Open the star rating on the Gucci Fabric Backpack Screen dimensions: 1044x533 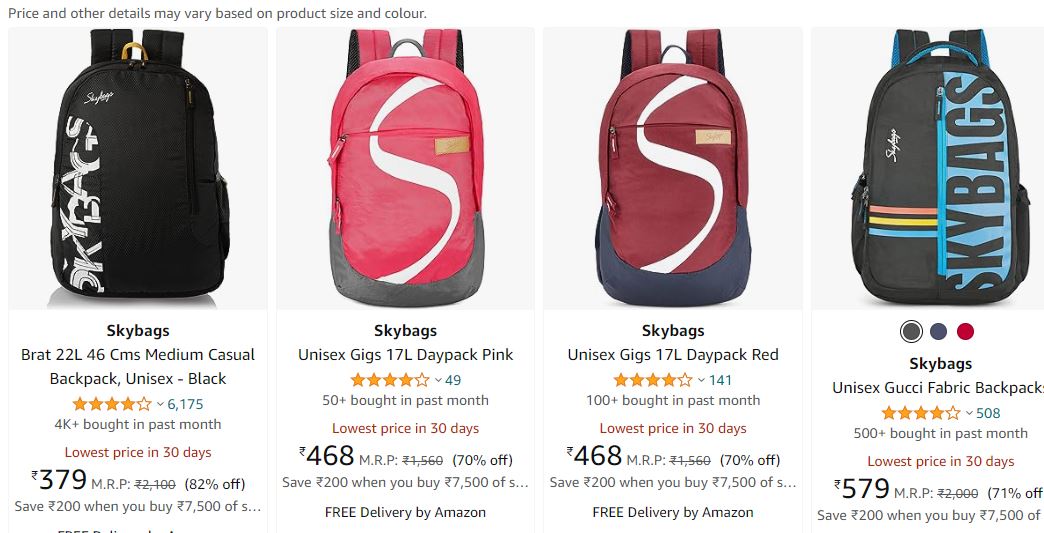tap(921, 413)
